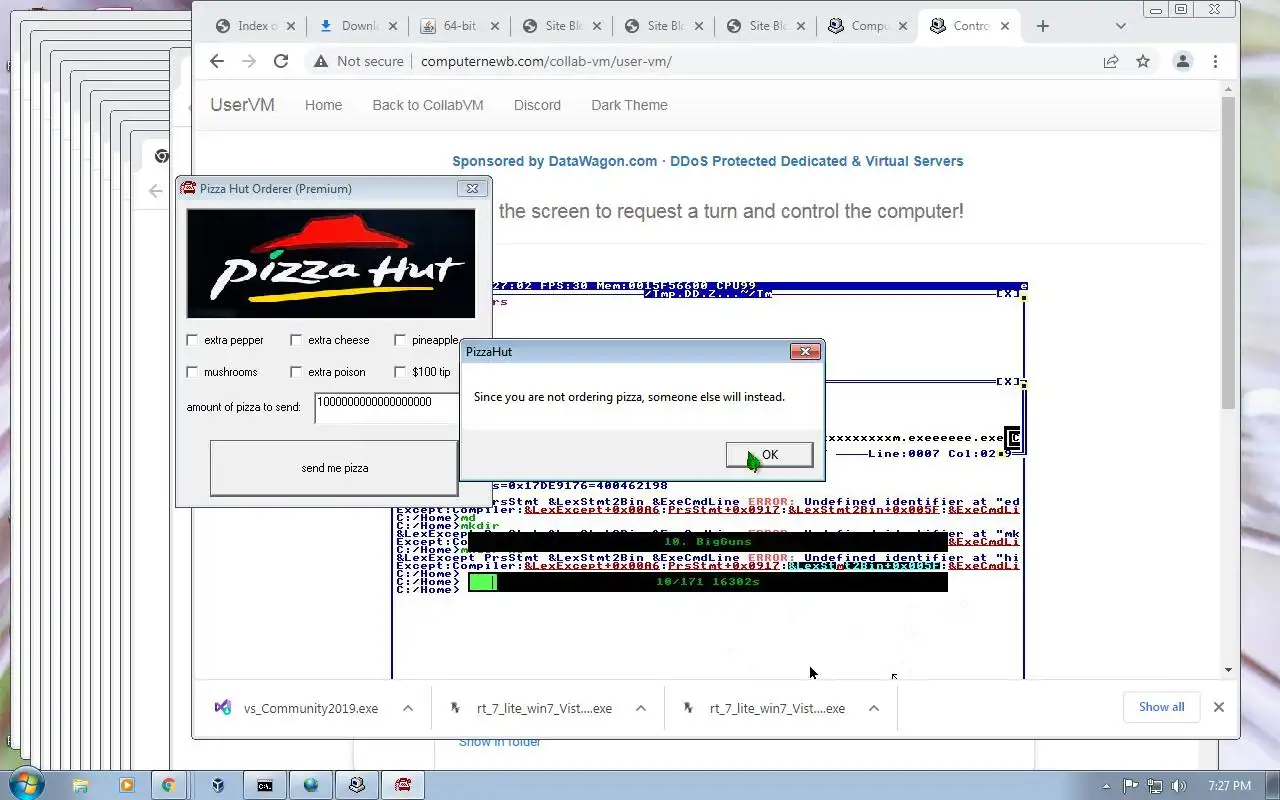The image size is (1280, 800).
Task: Reload the page with the refresh icon
Action: [281, 61]
